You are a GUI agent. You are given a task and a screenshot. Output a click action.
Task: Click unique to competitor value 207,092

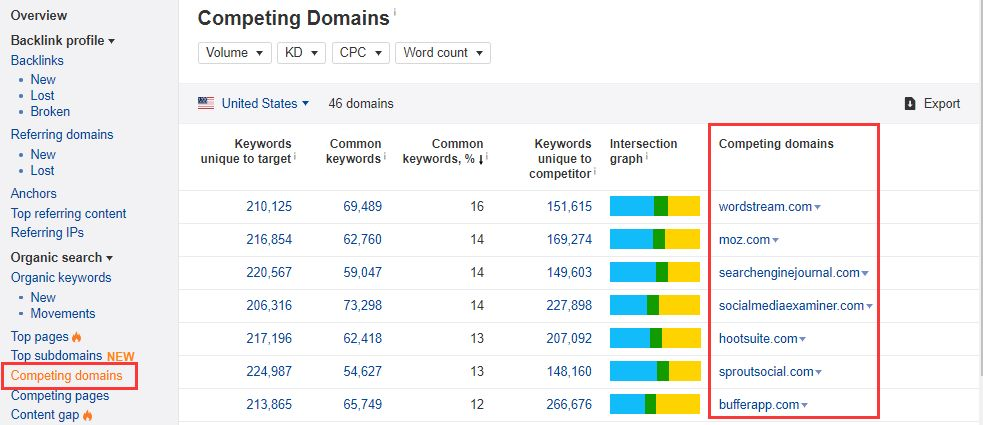point(569,338)
